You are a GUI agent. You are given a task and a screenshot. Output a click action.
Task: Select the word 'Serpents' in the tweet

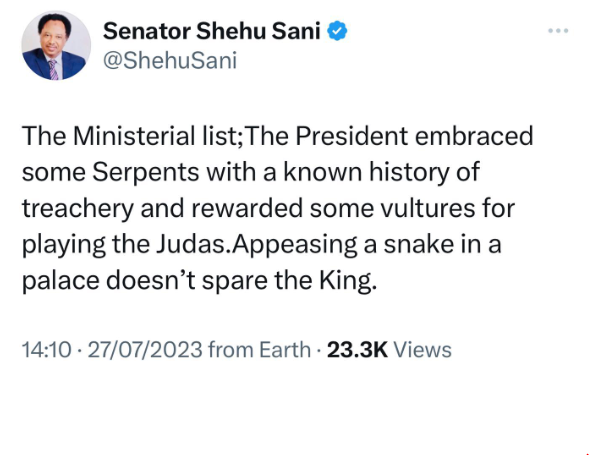click(x=146, y=172)
